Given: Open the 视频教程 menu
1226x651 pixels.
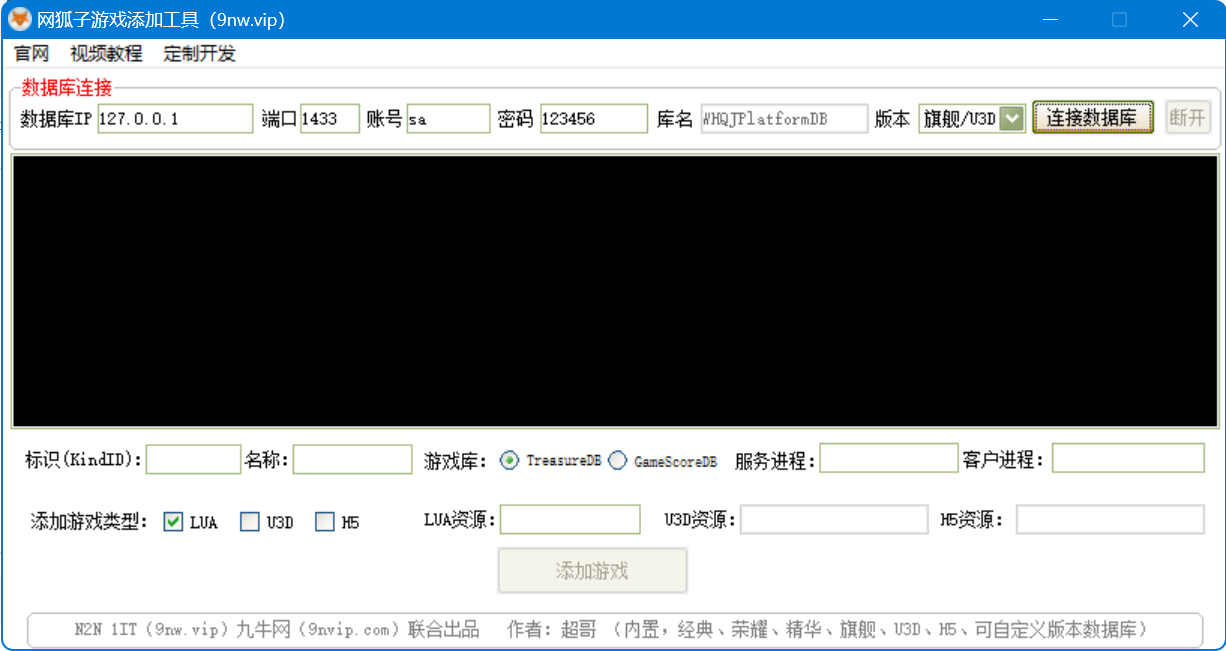Looking at the screenshot, I should pos(106,54).
